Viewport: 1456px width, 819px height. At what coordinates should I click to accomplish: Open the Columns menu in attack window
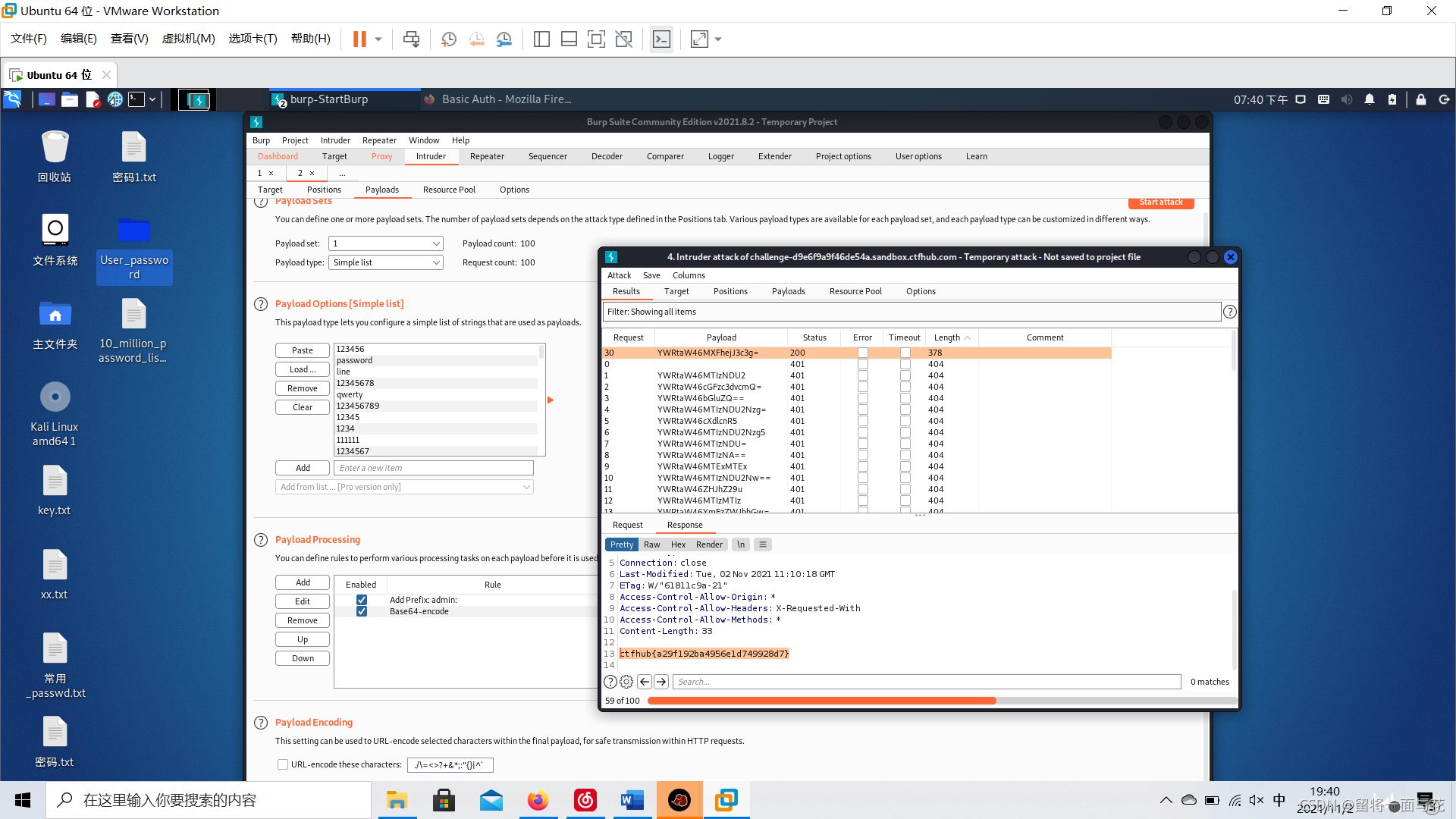688,275
